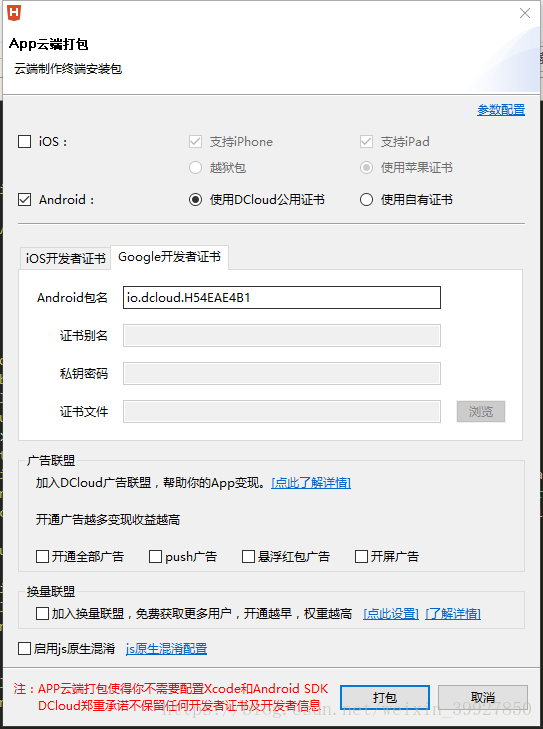Viewport: 543px width, 729px height.
Task: Choose 使用DCloud公用证书 radio button
Action: point(195,200)
